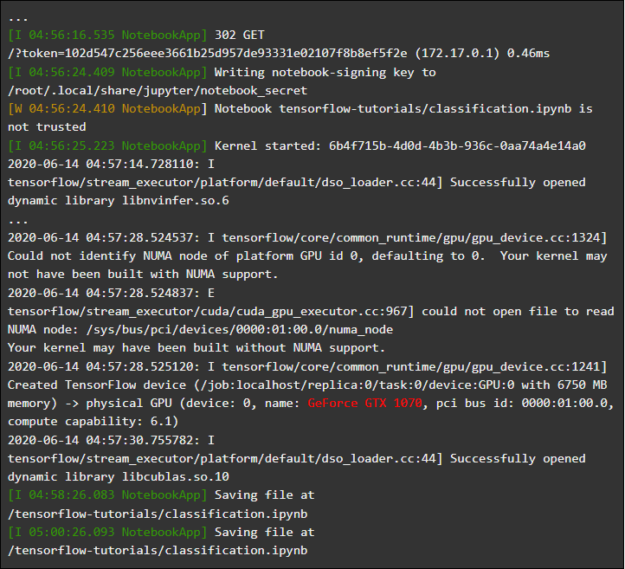Click the timestamp '2020-06-14 04:57:28.525120: I'
The image size is (625, 569).
coord(111,367)
